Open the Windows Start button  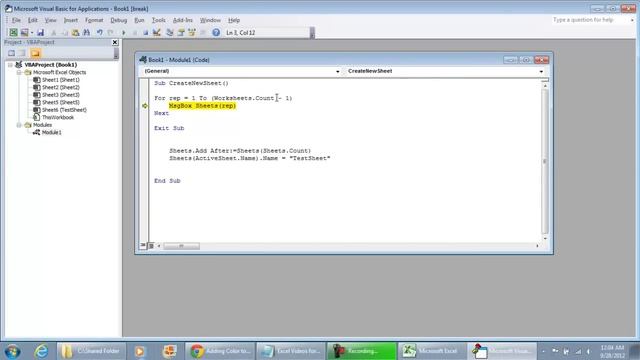coord(12,351)
